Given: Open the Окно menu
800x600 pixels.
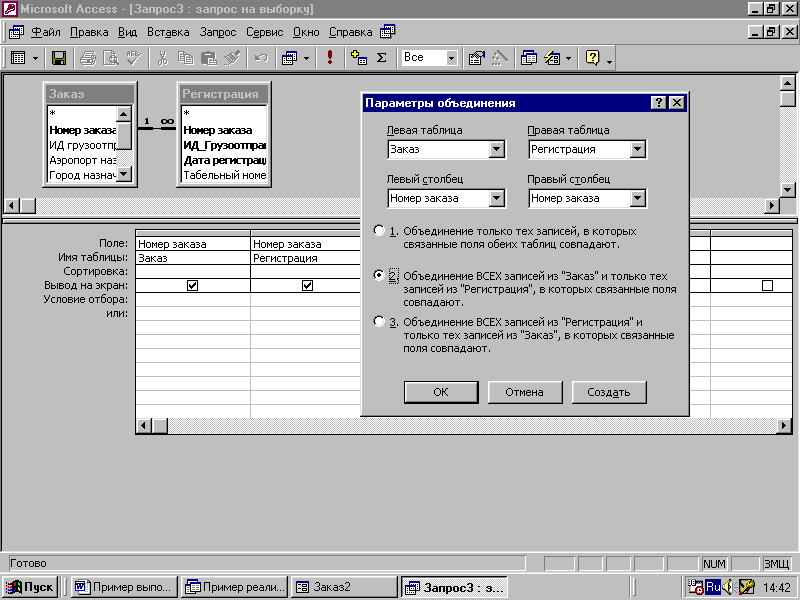Looking at the screenshot, I should [306, 32].
